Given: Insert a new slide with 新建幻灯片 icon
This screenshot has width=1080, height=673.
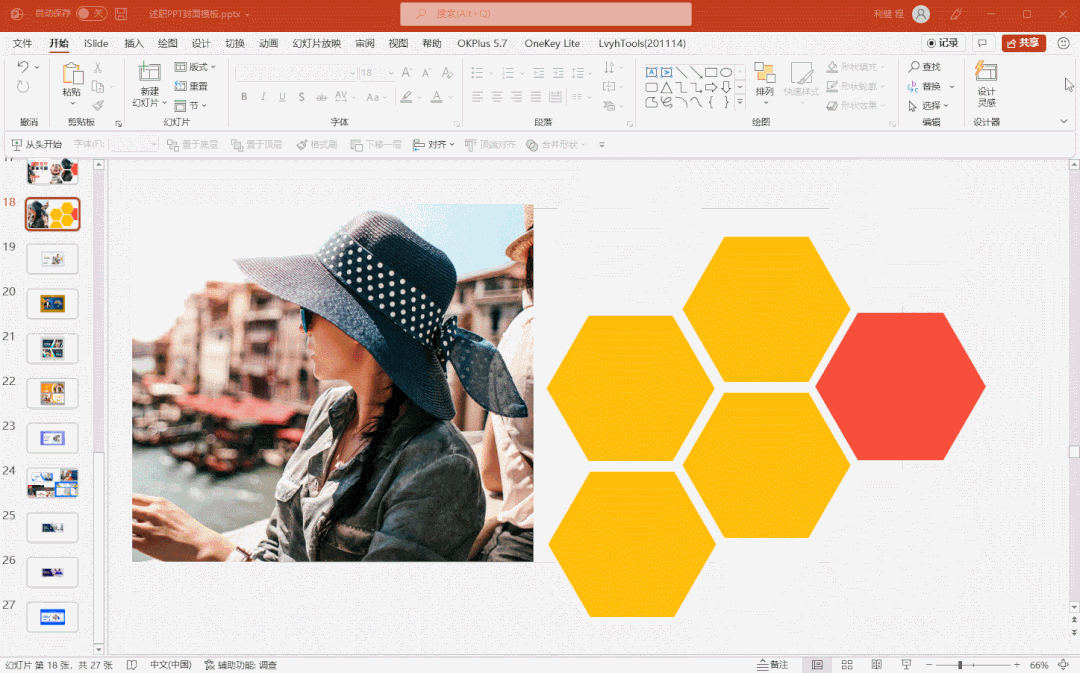Looking at the screenshot, I should click(x=149, y=72).
